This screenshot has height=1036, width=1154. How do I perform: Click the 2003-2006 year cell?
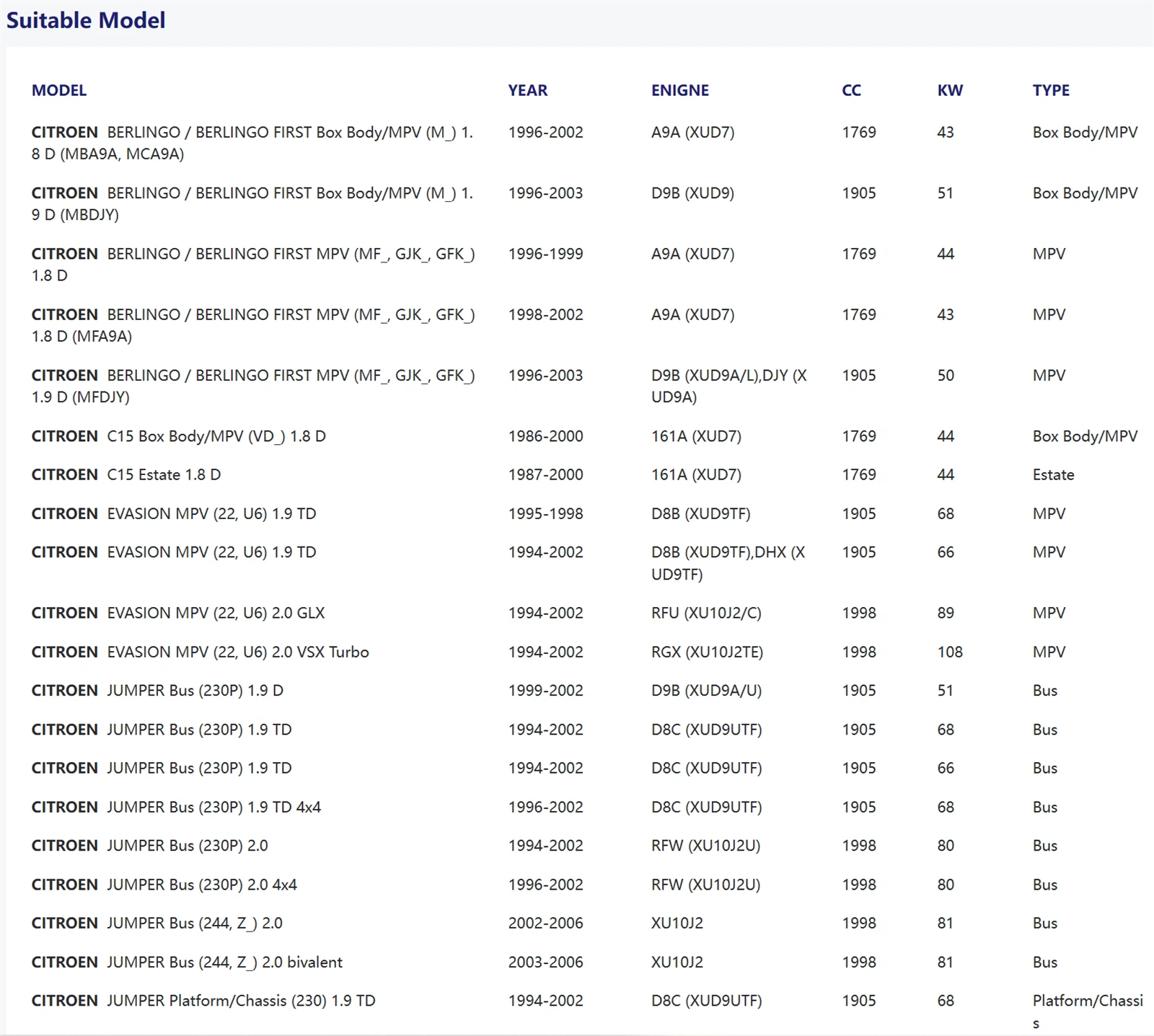pyautogui.click(x=546, y=962)
